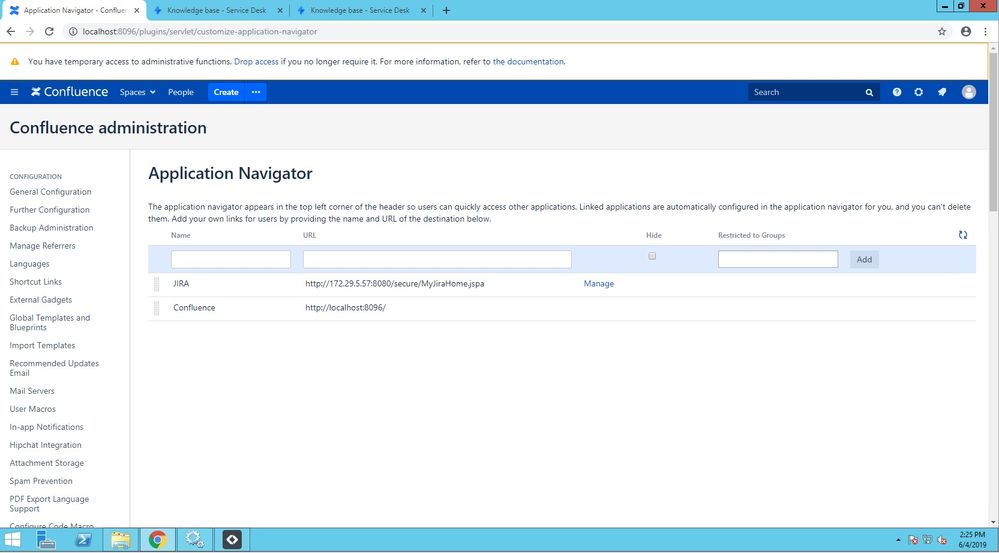999x553 pixels.
Task: Open Attachment Storage in the sidebar
Action: pos(47,463)
